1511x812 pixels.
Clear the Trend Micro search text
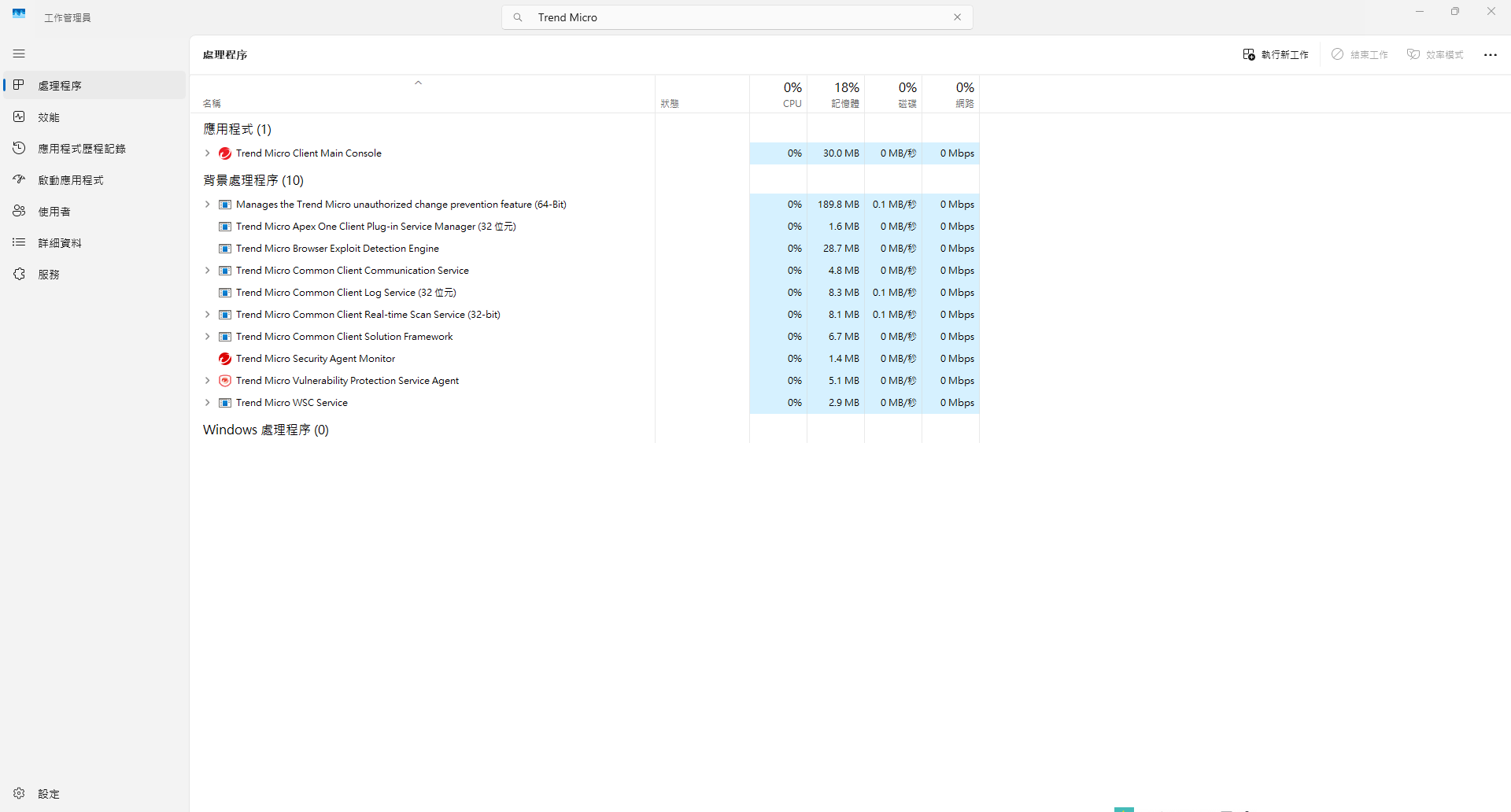(x=957, y=17)
